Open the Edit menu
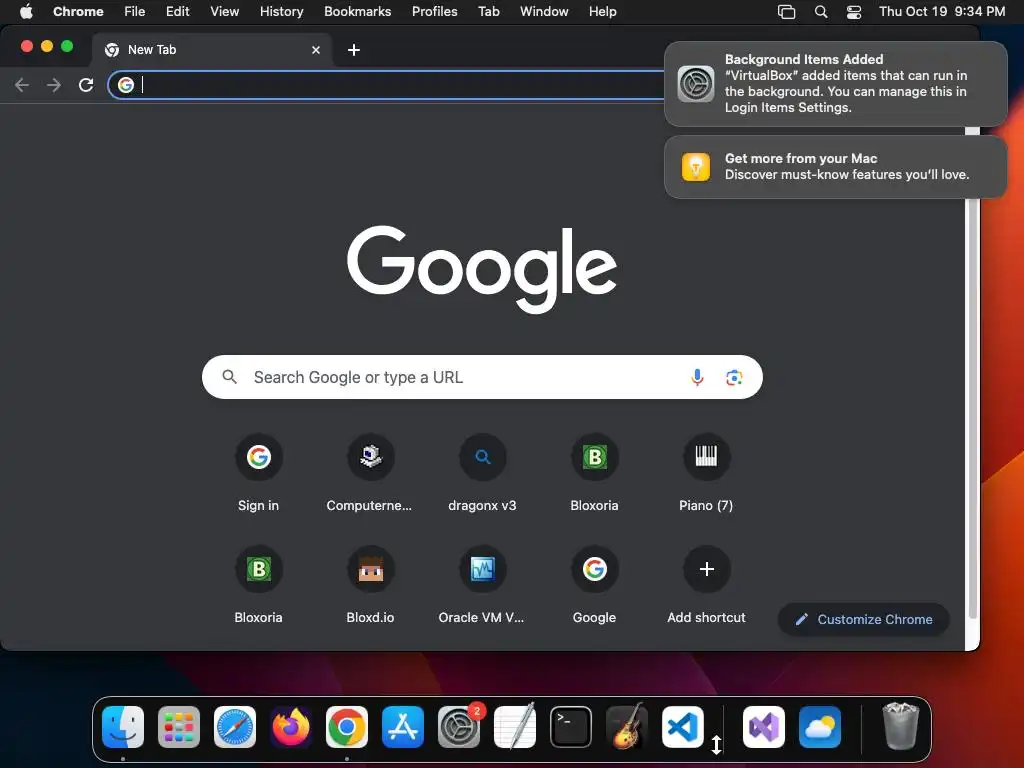1024x768 pixels. coord(178,12)
